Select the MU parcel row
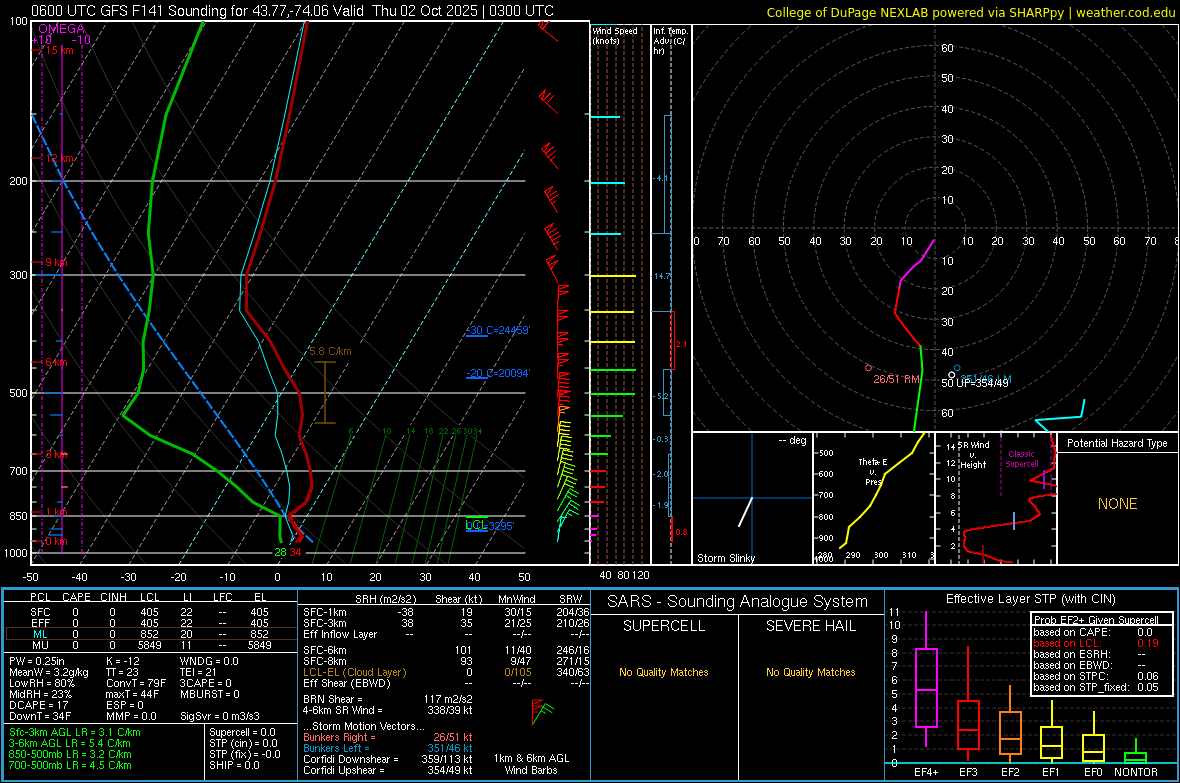The height and width of the screenshot is (783, 1180). pyautogui.click(x=150, y=644)
